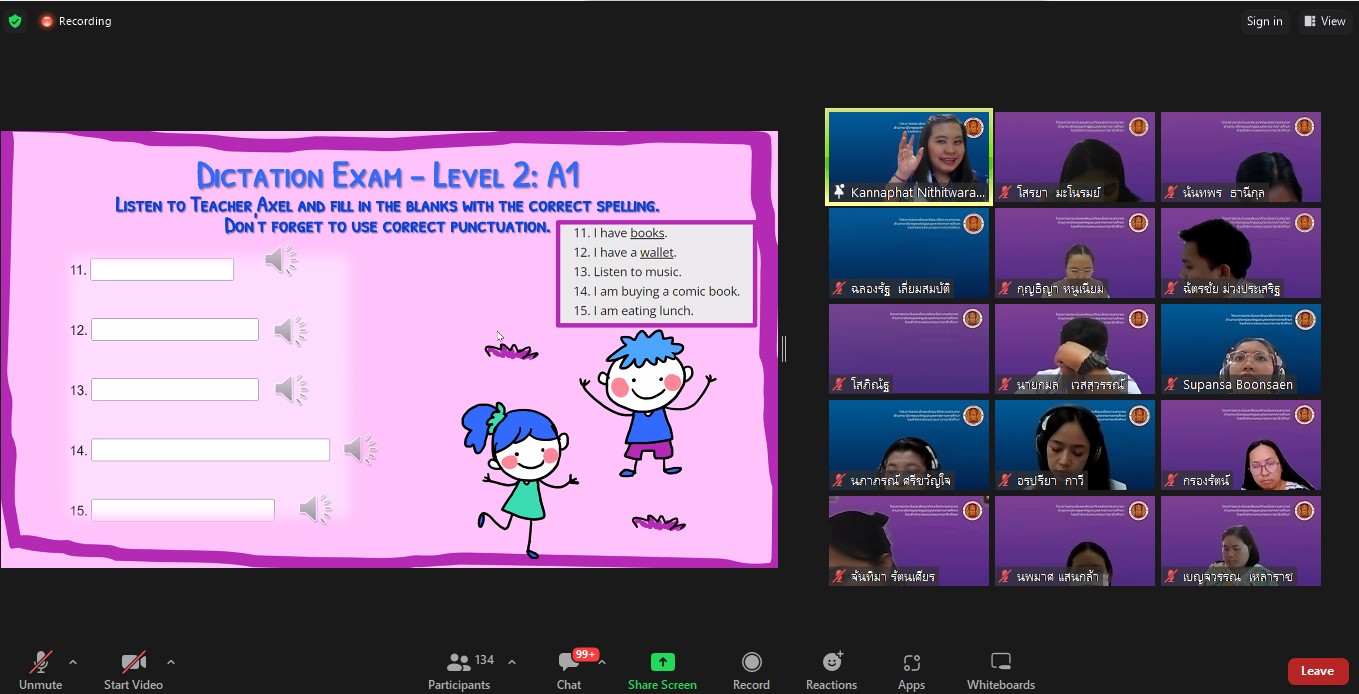The width and height of the screenshot is (1359, 694).
Task: Select the นายกมล เวสสุวรรณ์ video tile
Action: (x=1074, y=349)
